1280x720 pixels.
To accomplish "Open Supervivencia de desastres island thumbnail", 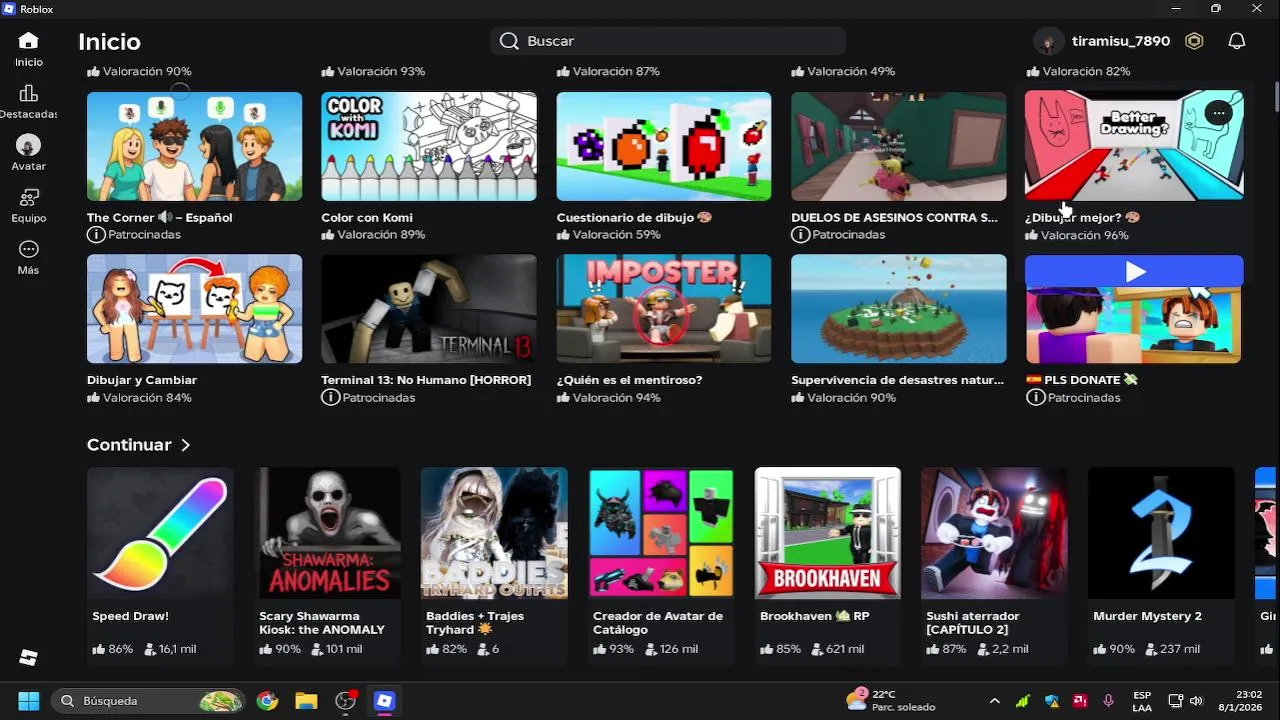I will [x=899, y=309].
